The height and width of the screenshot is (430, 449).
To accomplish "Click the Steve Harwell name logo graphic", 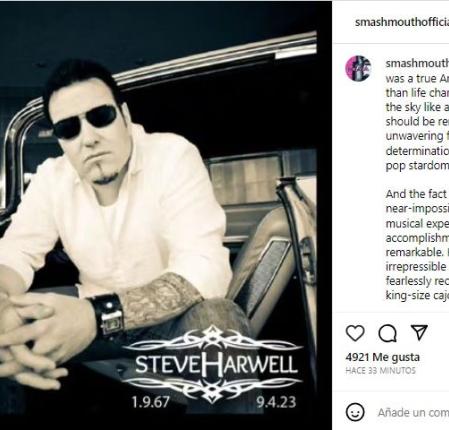I will click(x=213, y=364).
